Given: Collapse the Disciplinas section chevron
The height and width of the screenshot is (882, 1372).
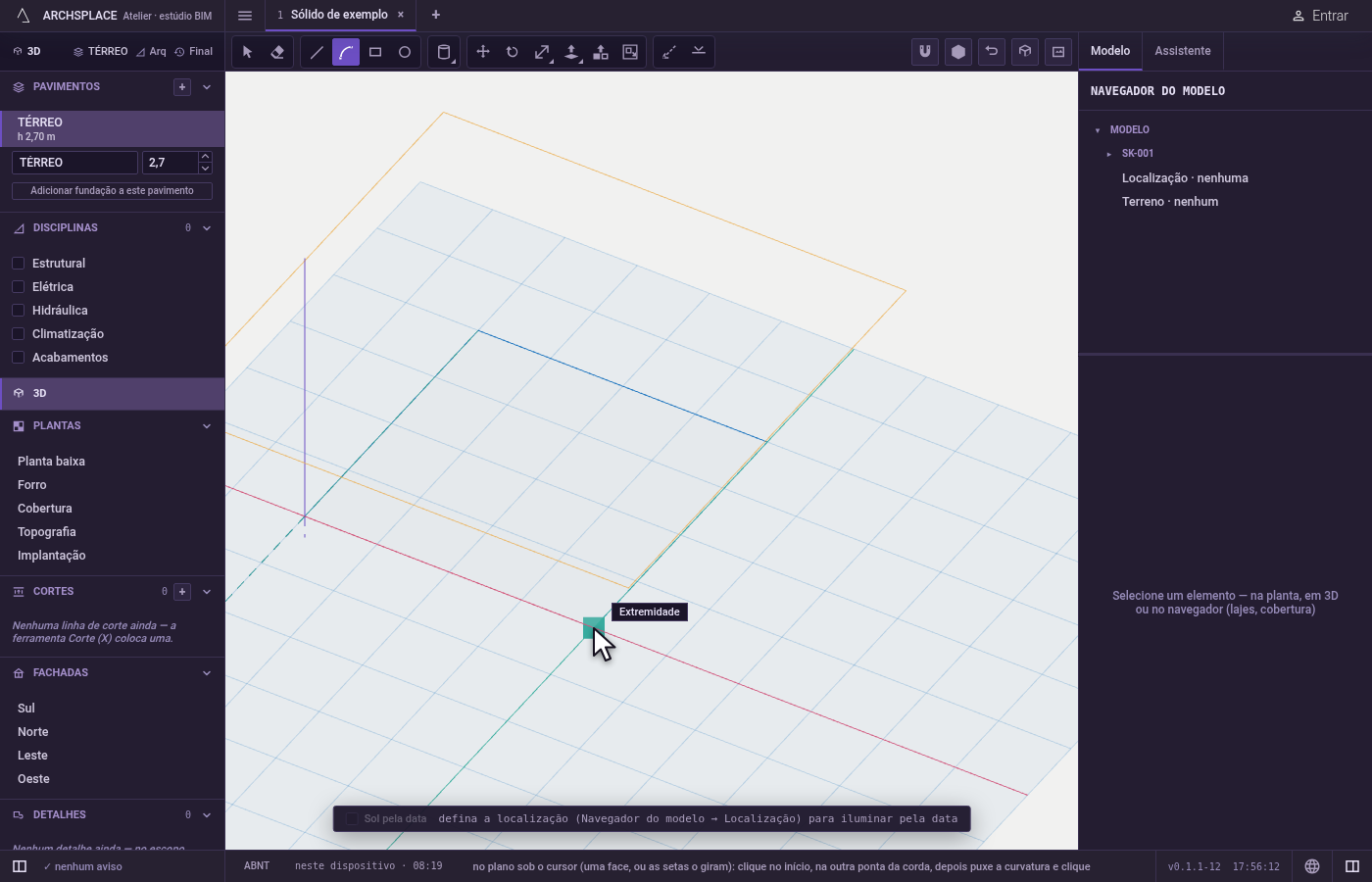Looking at the screenshot, I should (x=207, y=228).
